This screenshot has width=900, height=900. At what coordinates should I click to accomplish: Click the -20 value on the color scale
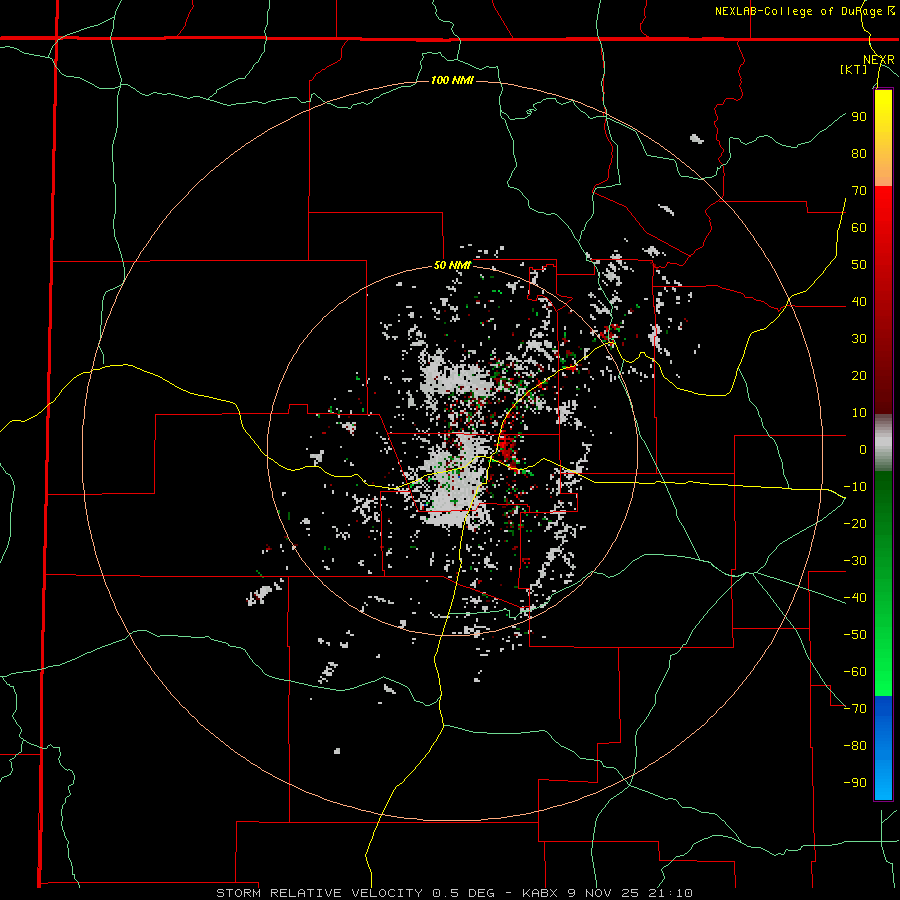tap(855, 523)
